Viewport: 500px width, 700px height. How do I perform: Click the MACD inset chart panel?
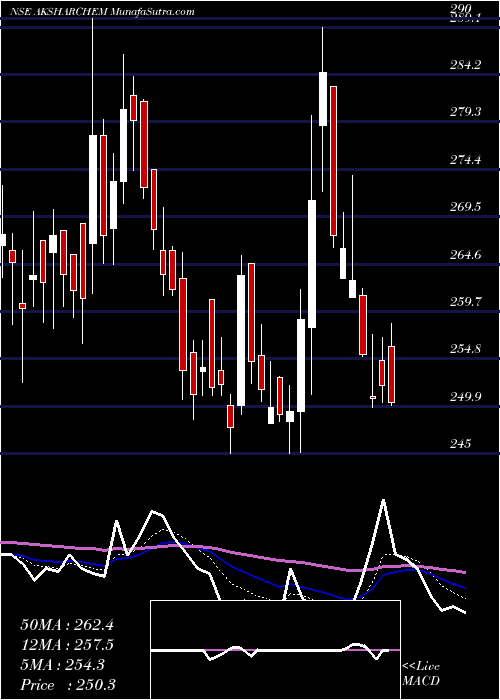click(x=275, y=650)
